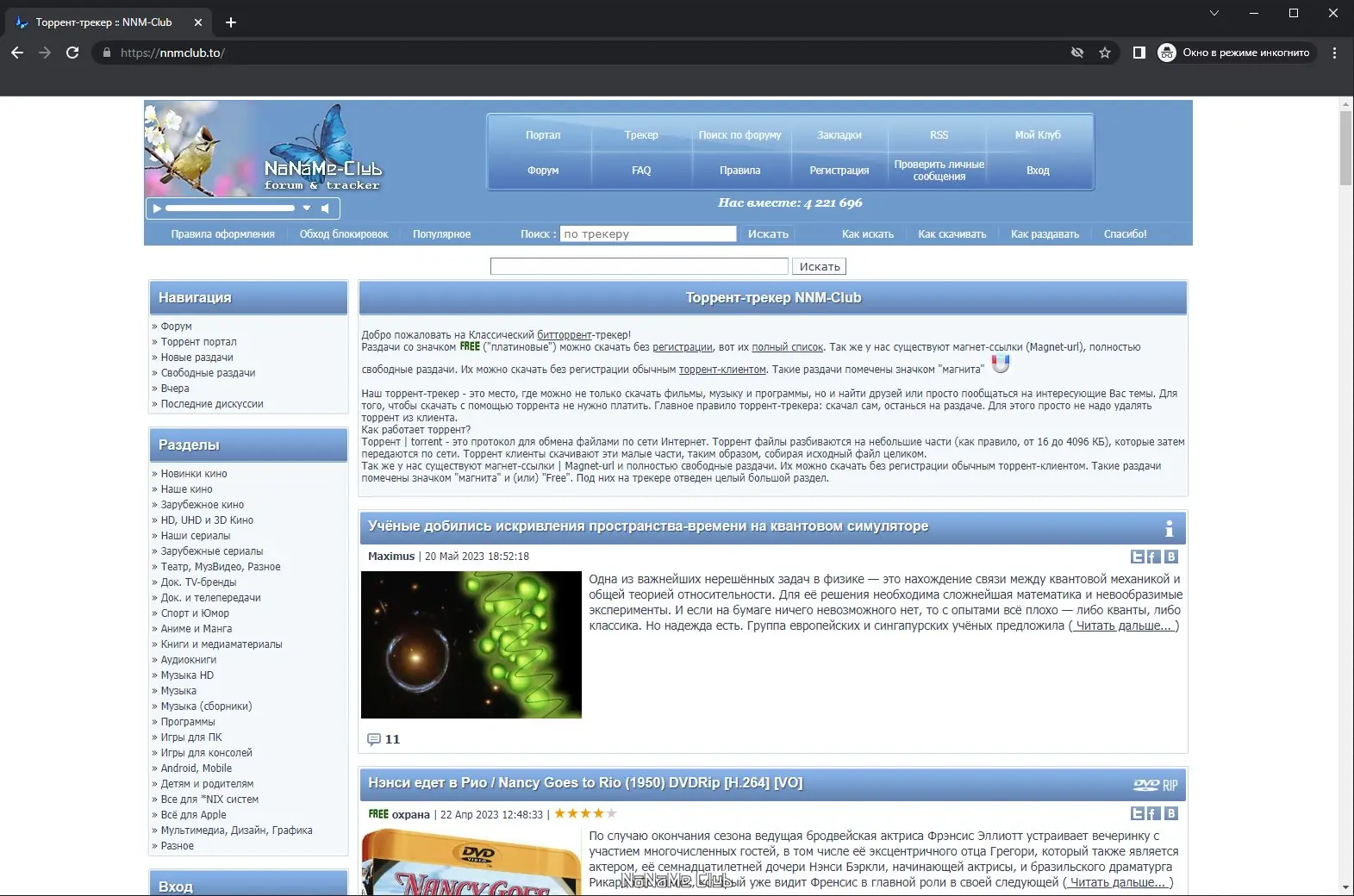Open the tab search chevron in title bar

coord(1214,13)
